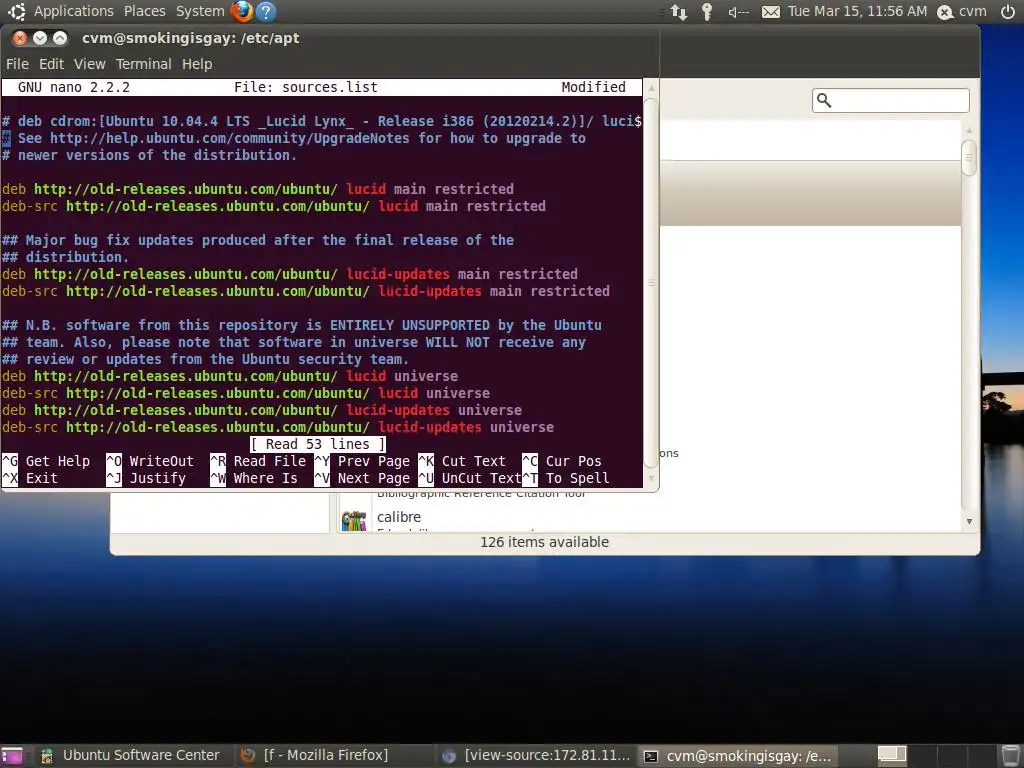Open the cvm user status menu
Screen dimensions: 1024x768
961,11
